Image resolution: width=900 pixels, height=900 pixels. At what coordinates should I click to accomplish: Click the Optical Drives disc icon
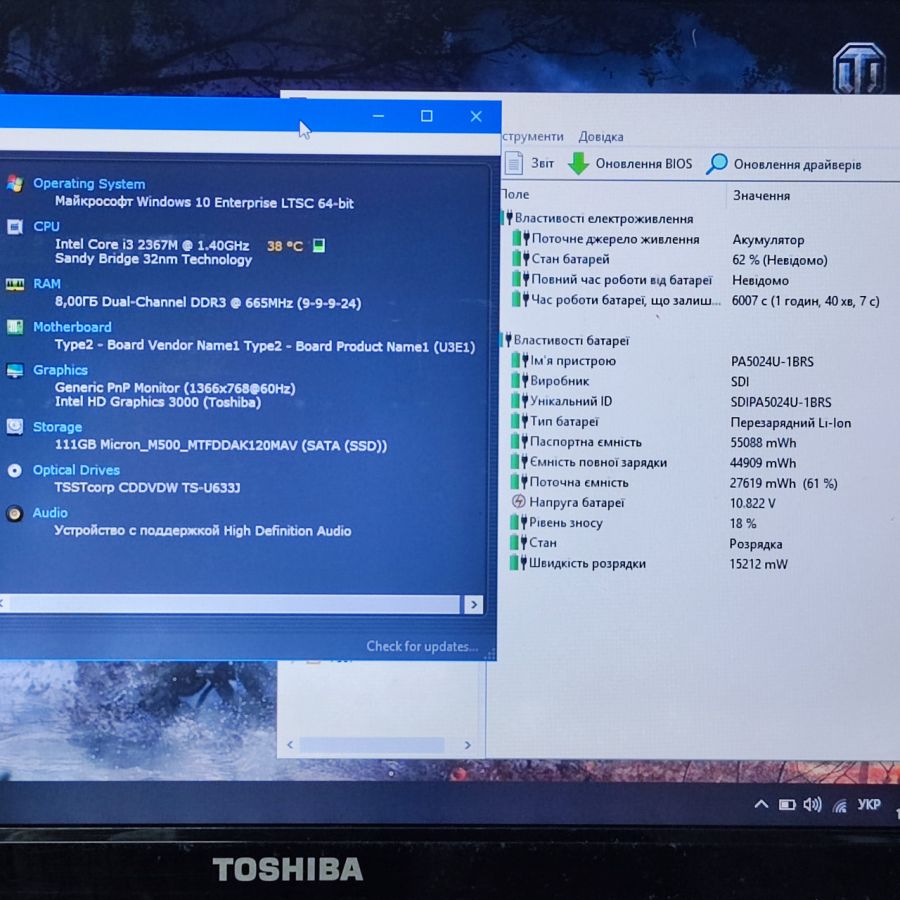tap(15, 471)
